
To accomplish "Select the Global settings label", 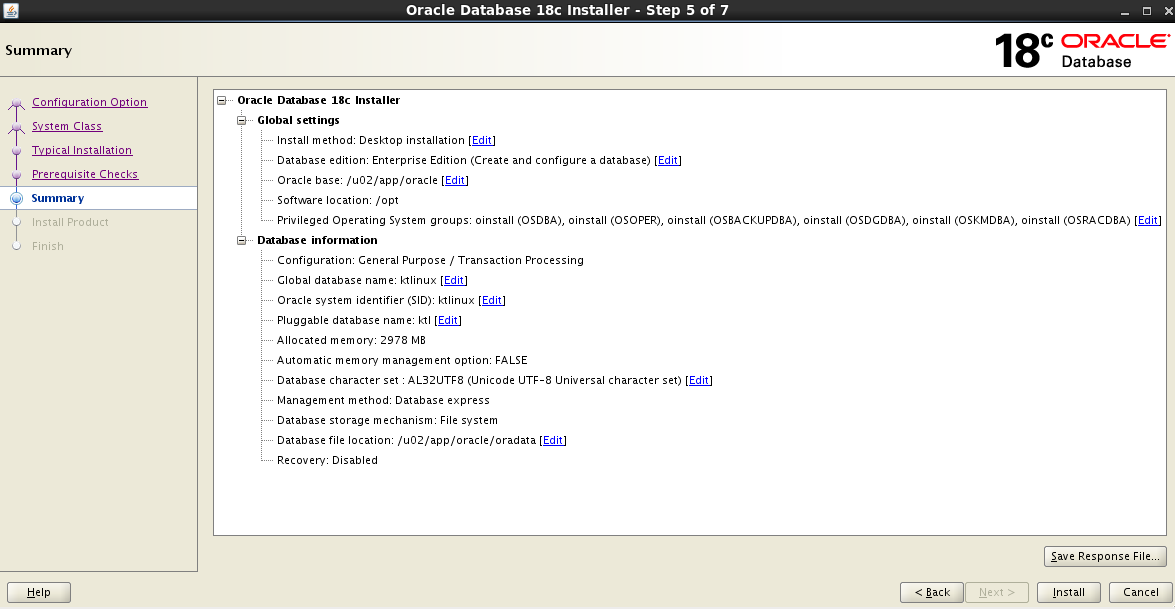I will pos(298,120).
